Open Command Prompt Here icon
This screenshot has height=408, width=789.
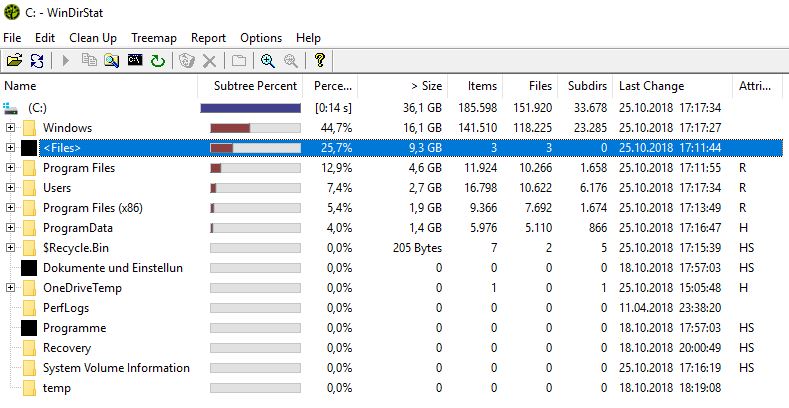coord(135,61)
